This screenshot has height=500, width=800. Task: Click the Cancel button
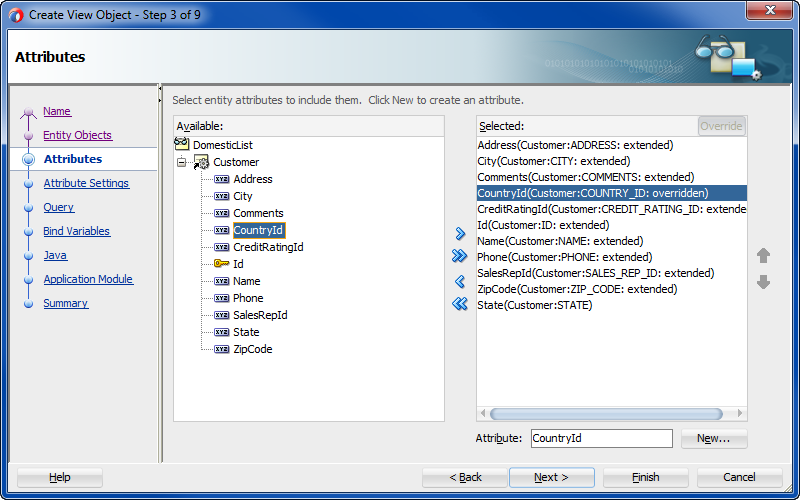(739, 478)
